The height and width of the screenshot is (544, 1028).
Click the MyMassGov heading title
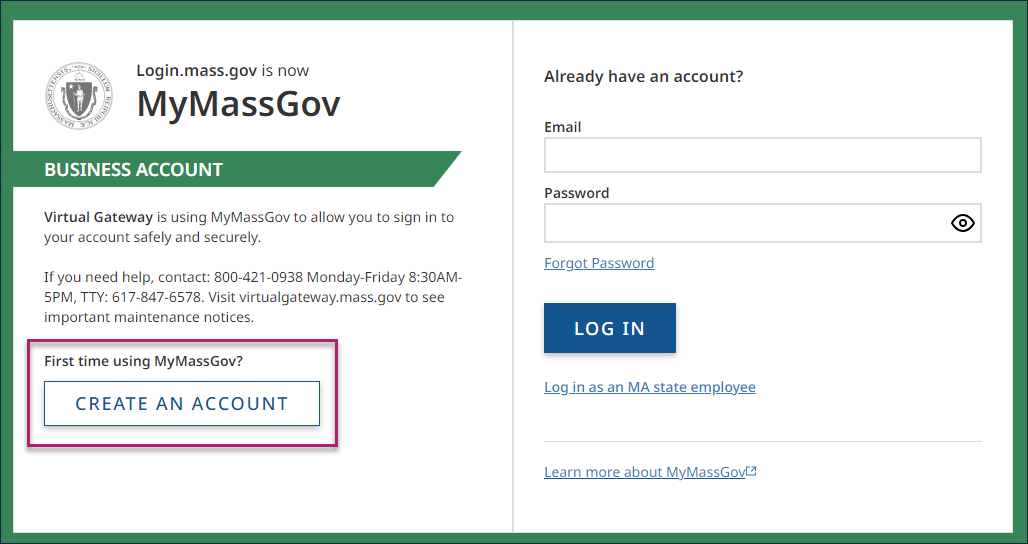coord(238,103)
